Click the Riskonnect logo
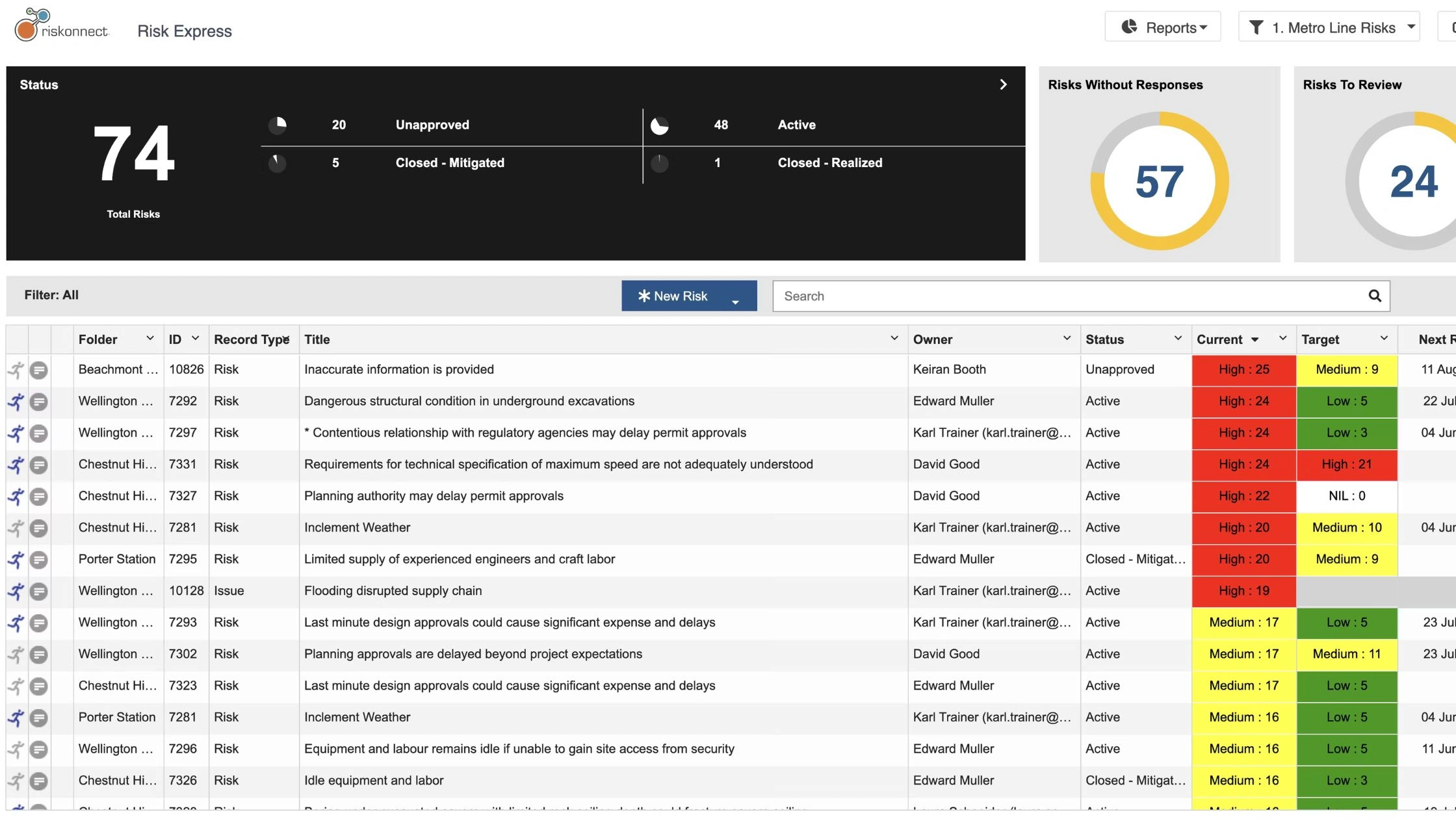The width and height of the screenshot is (1456, 819). (62, 26)
